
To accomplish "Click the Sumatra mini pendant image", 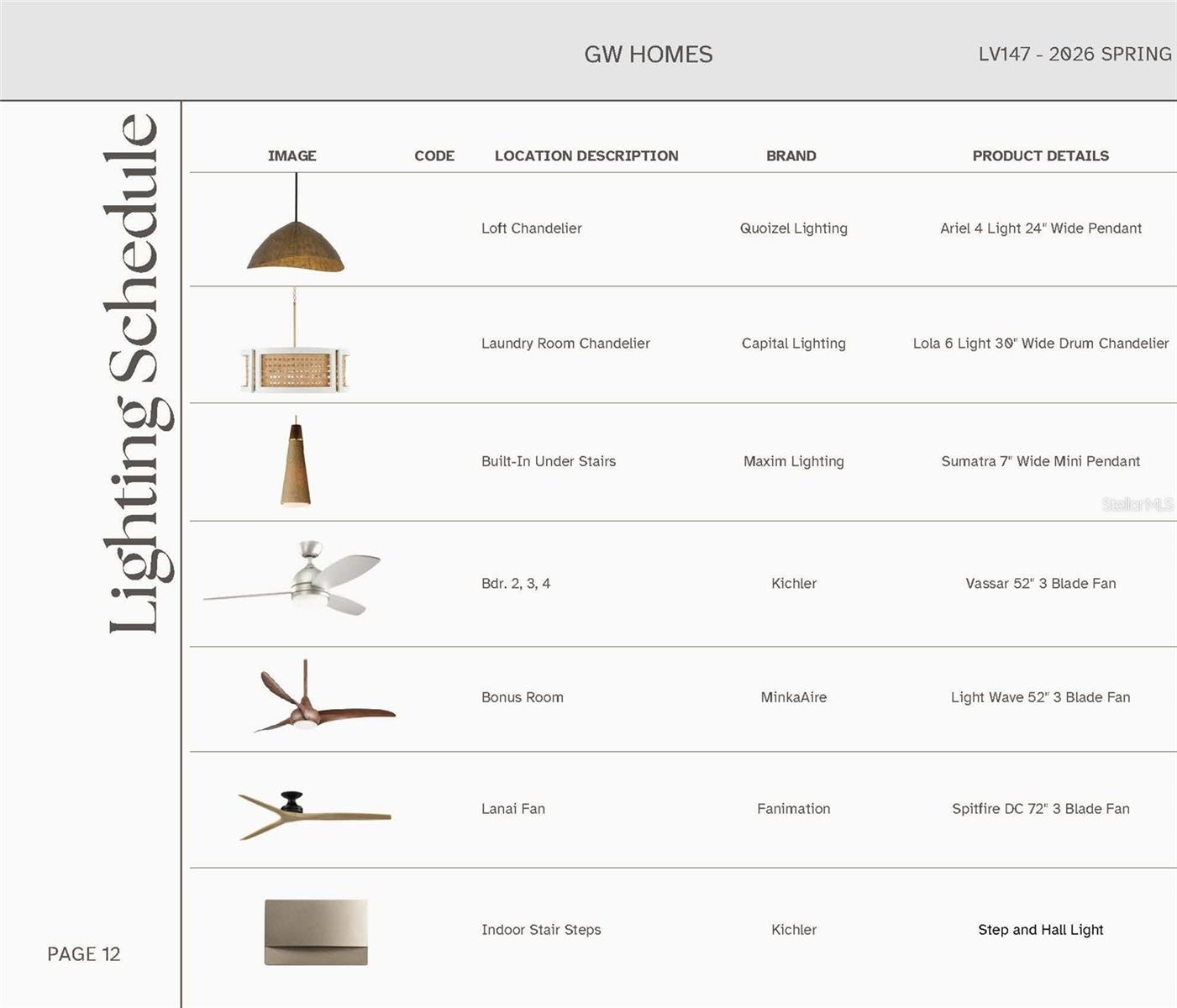I will click(x=295, y=469).
